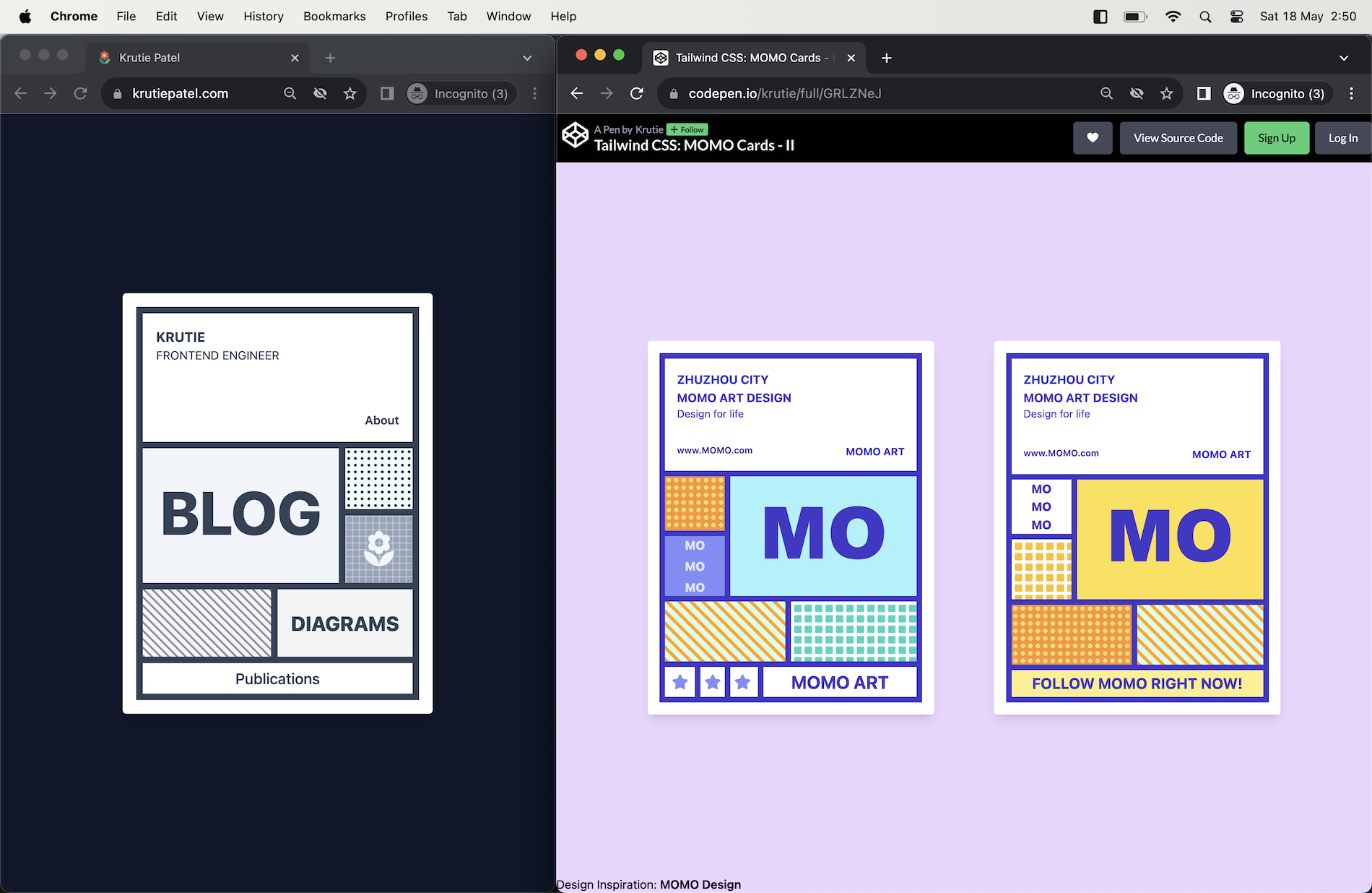Open Chrome menu three dots in CodePen window

1351,93
